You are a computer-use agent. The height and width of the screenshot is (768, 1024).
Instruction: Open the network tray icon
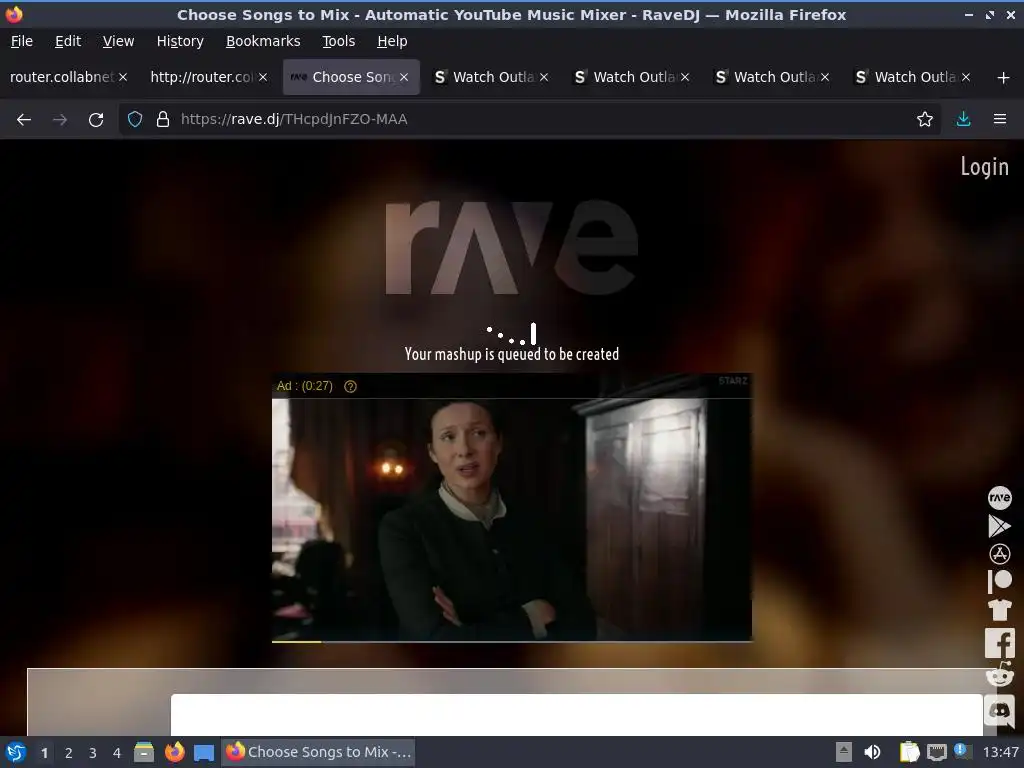coord(936,752)
